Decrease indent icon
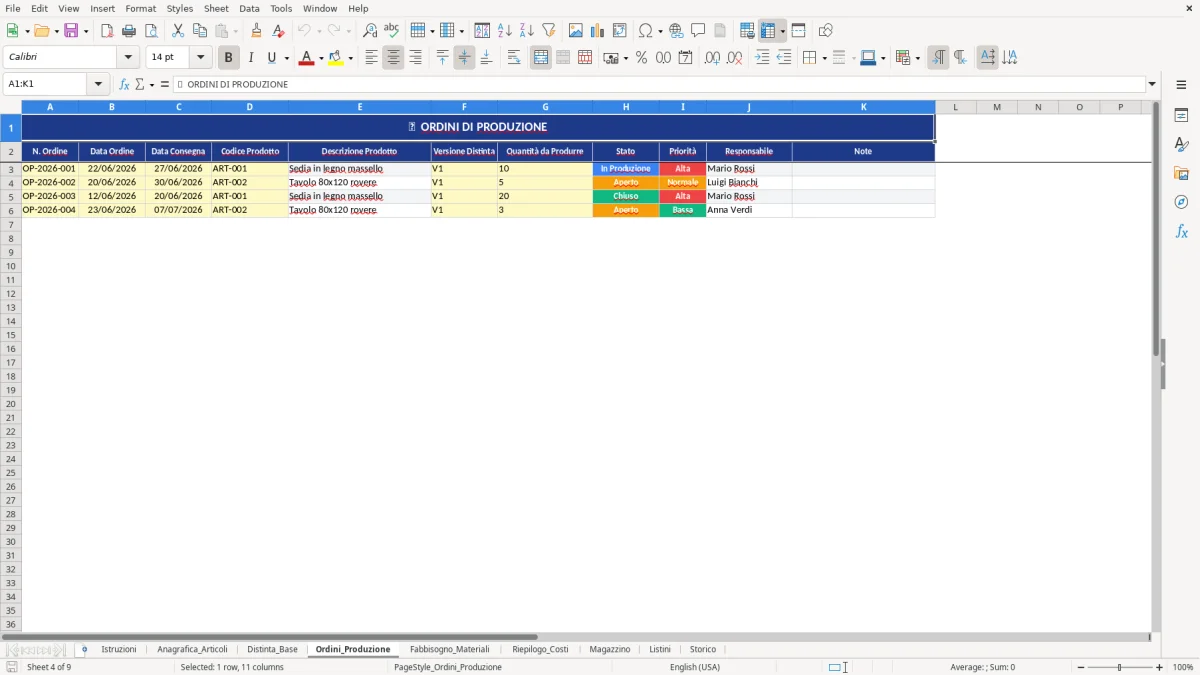This screenshot has width=1200, height=675. coord(784,58)
